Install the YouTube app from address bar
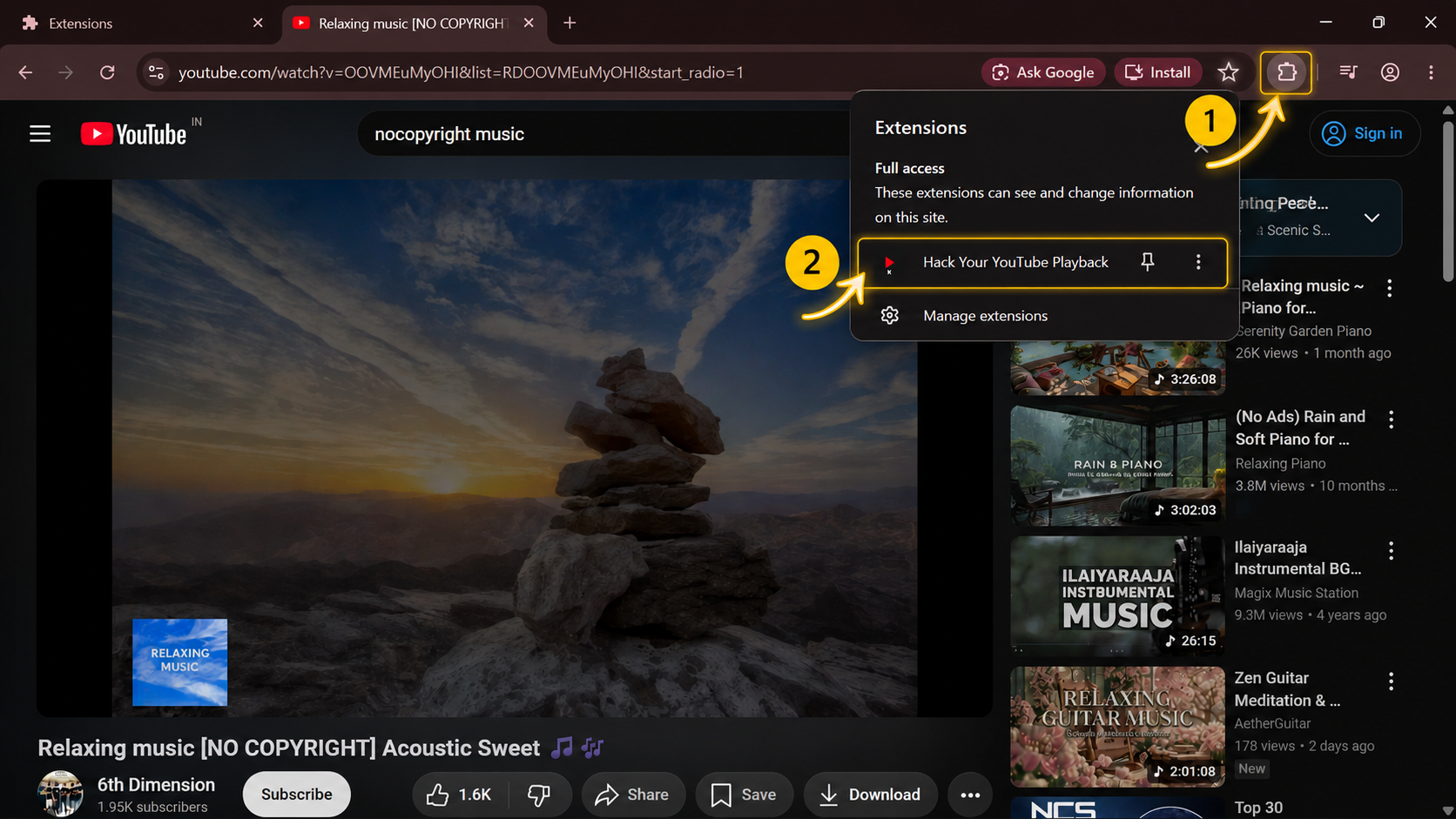The image size is (1456, 819). [1158, 72]
